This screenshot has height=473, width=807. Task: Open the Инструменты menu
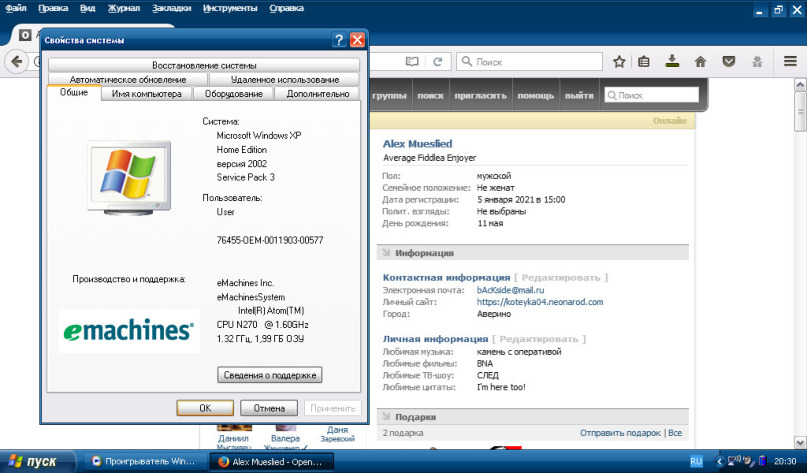(230, 8)
